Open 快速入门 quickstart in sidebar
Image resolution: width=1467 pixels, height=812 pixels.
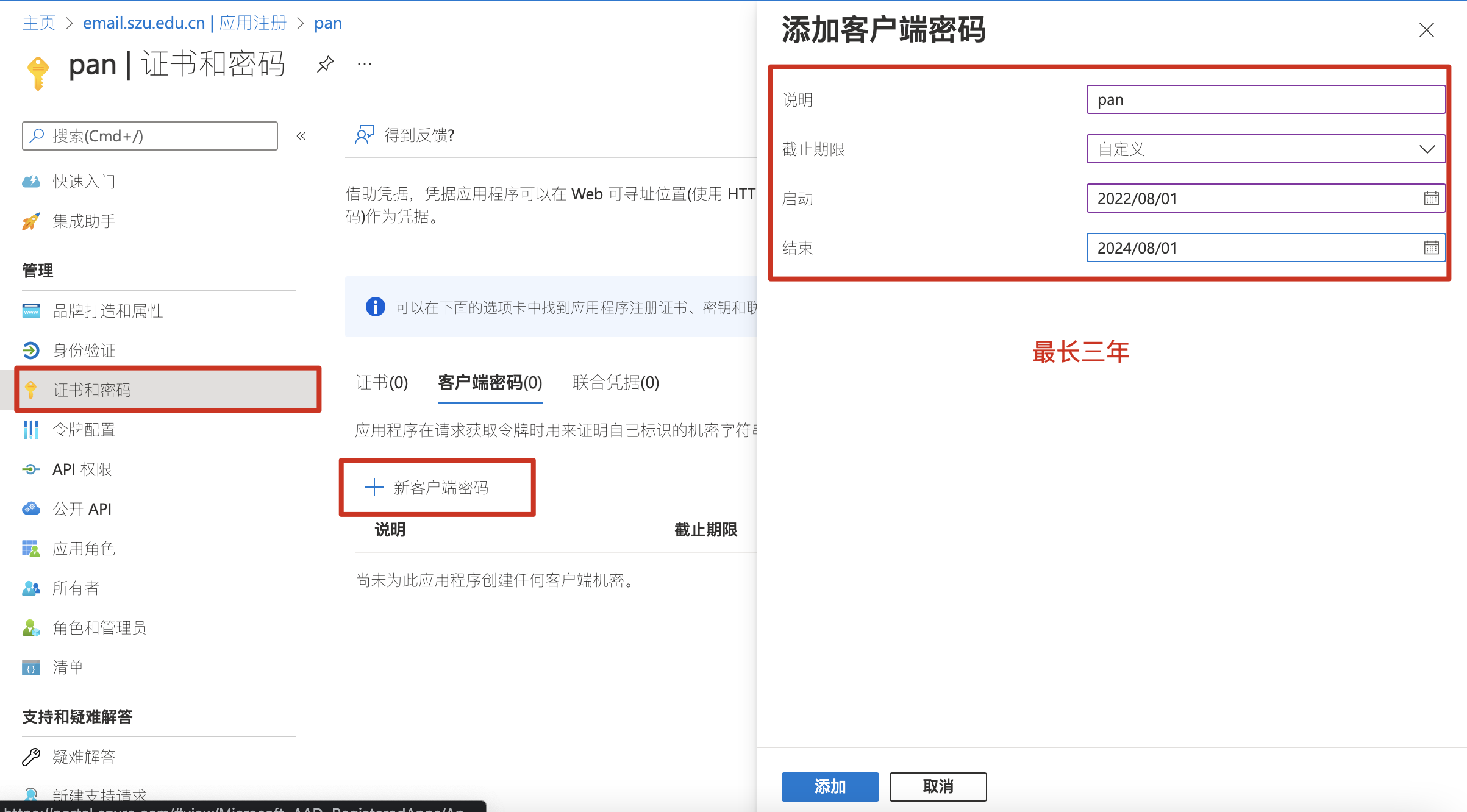pos(84,182)
